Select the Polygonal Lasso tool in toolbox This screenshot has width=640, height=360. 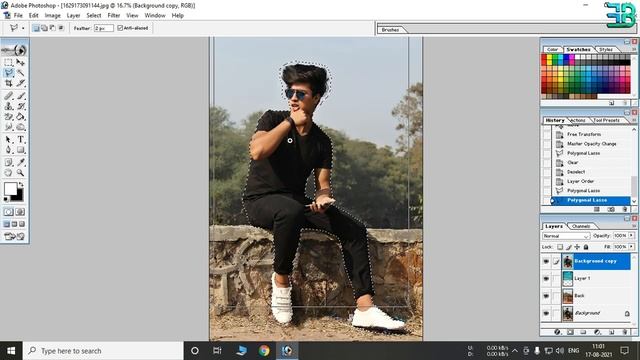(x=8, y=73)
